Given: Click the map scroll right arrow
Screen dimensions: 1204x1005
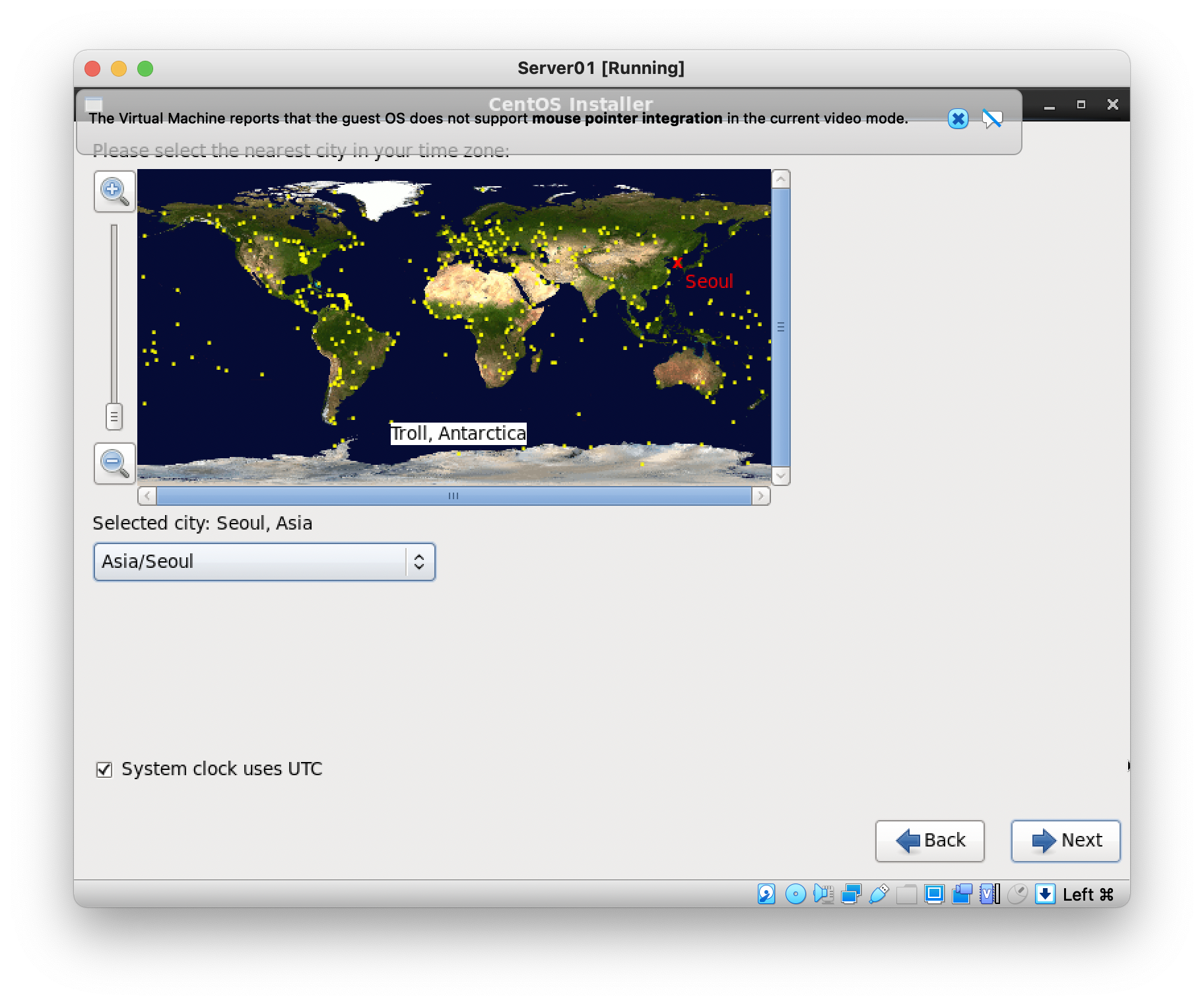Looking at the screenshot, I should pos(761,496).
